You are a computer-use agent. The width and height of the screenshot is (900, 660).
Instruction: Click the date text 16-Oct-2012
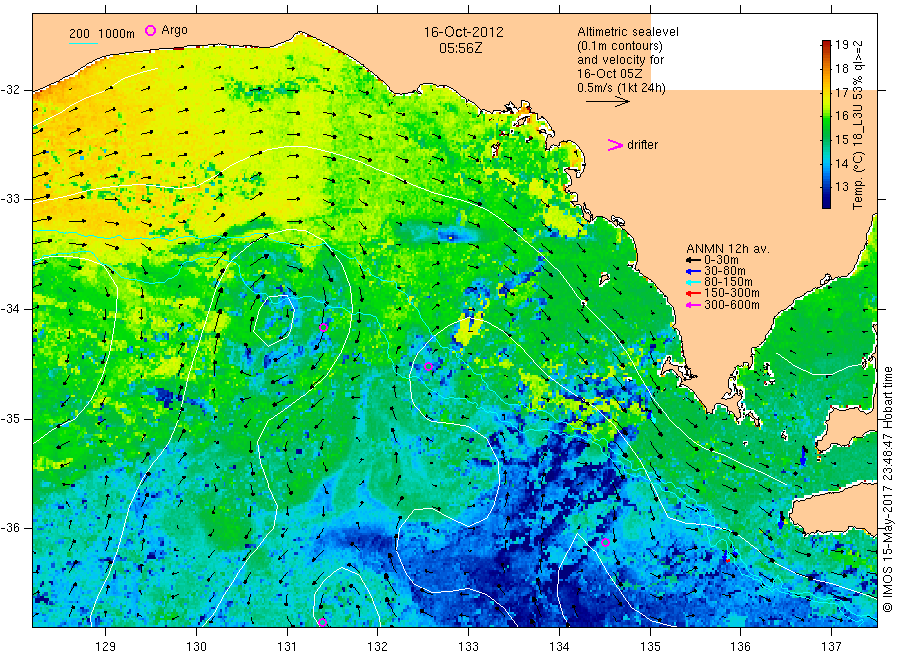pyautogui.click(x=464, y=32)
